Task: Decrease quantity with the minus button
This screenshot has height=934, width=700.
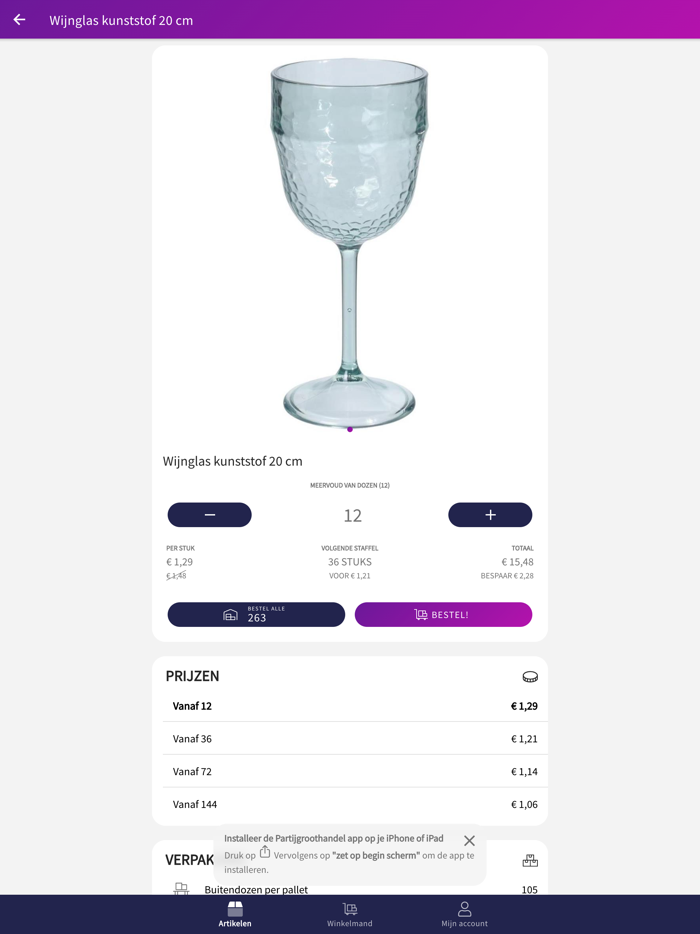Action: tap(209, 514)
